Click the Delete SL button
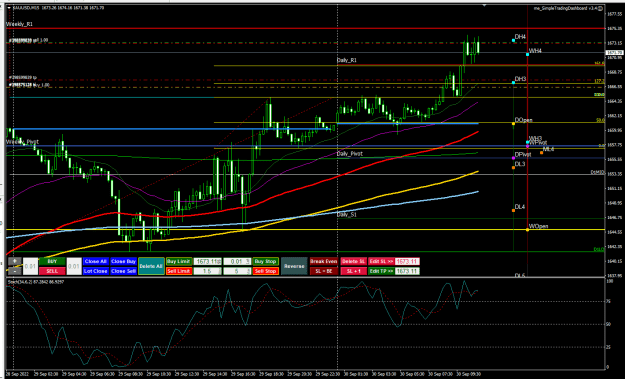Screen dimensions: 625x379 pyautogui.click(x=353, y=261)
